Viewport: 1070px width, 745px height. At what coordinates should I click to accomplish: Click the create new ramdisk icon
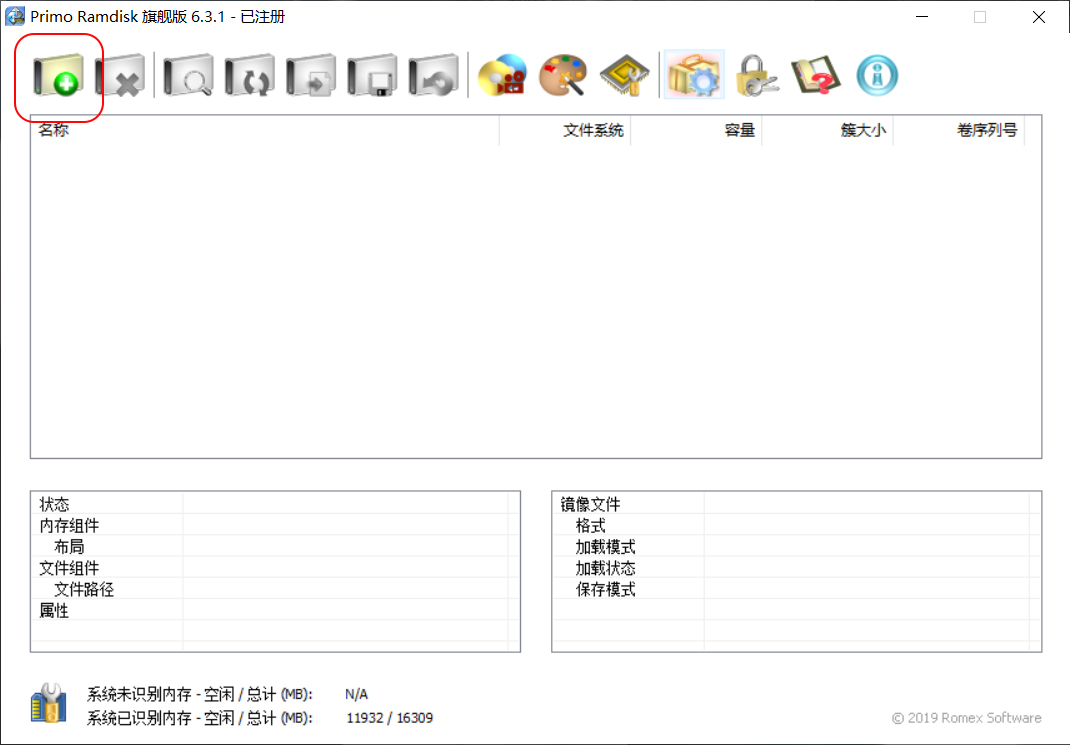click(58, 74)
